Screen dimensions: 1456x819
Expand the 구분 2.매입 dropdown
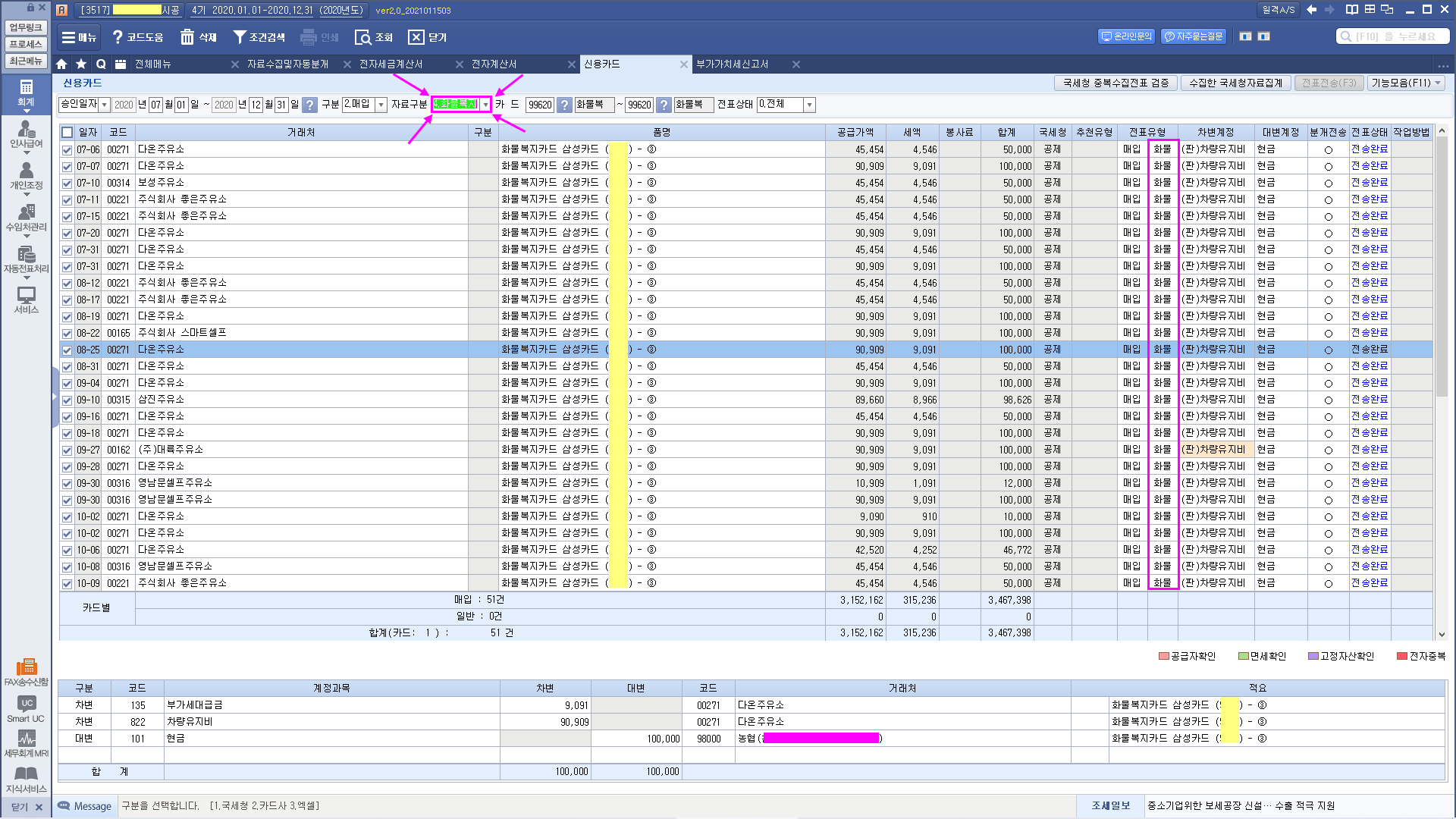coord(381,105)
